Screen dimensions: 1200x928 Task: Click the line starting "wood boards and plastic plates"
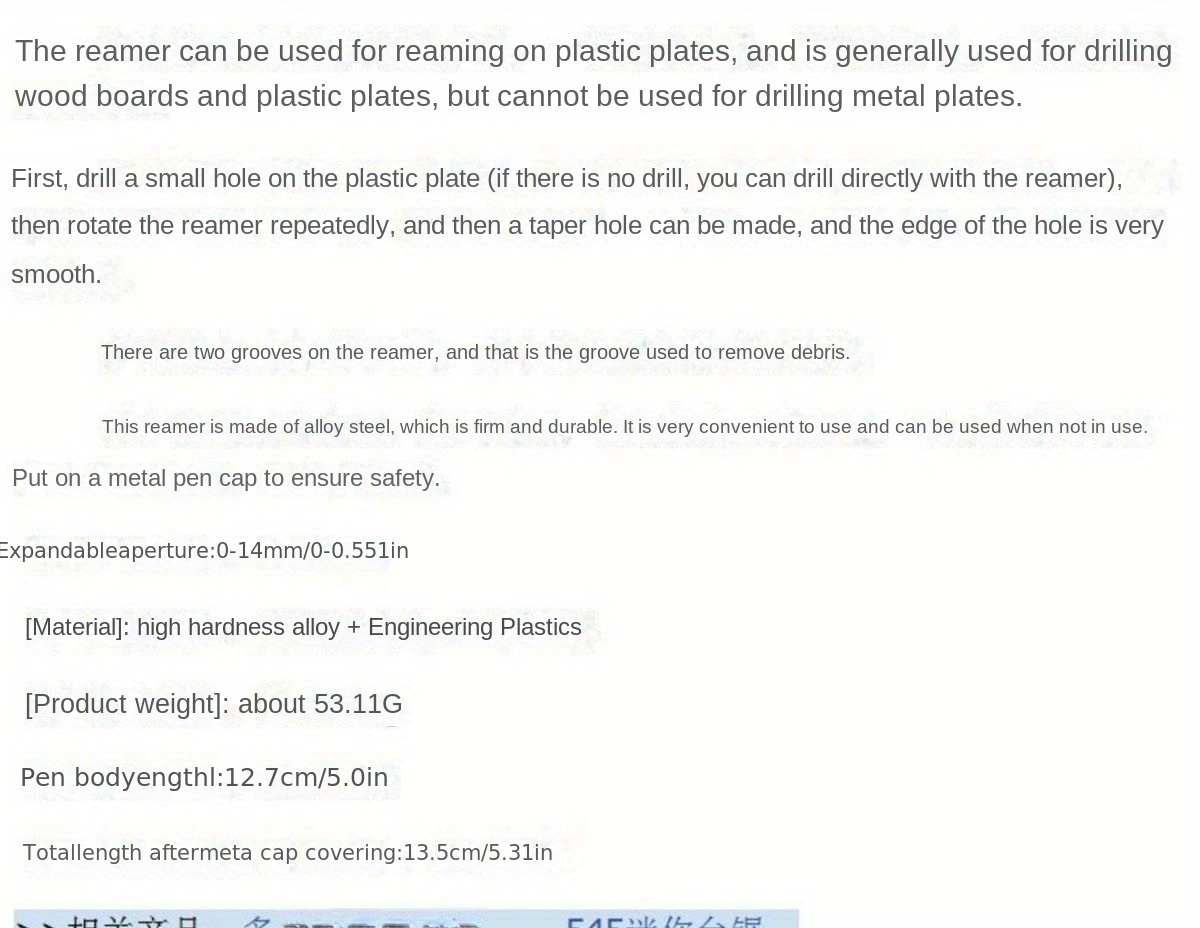click(518, 97)
